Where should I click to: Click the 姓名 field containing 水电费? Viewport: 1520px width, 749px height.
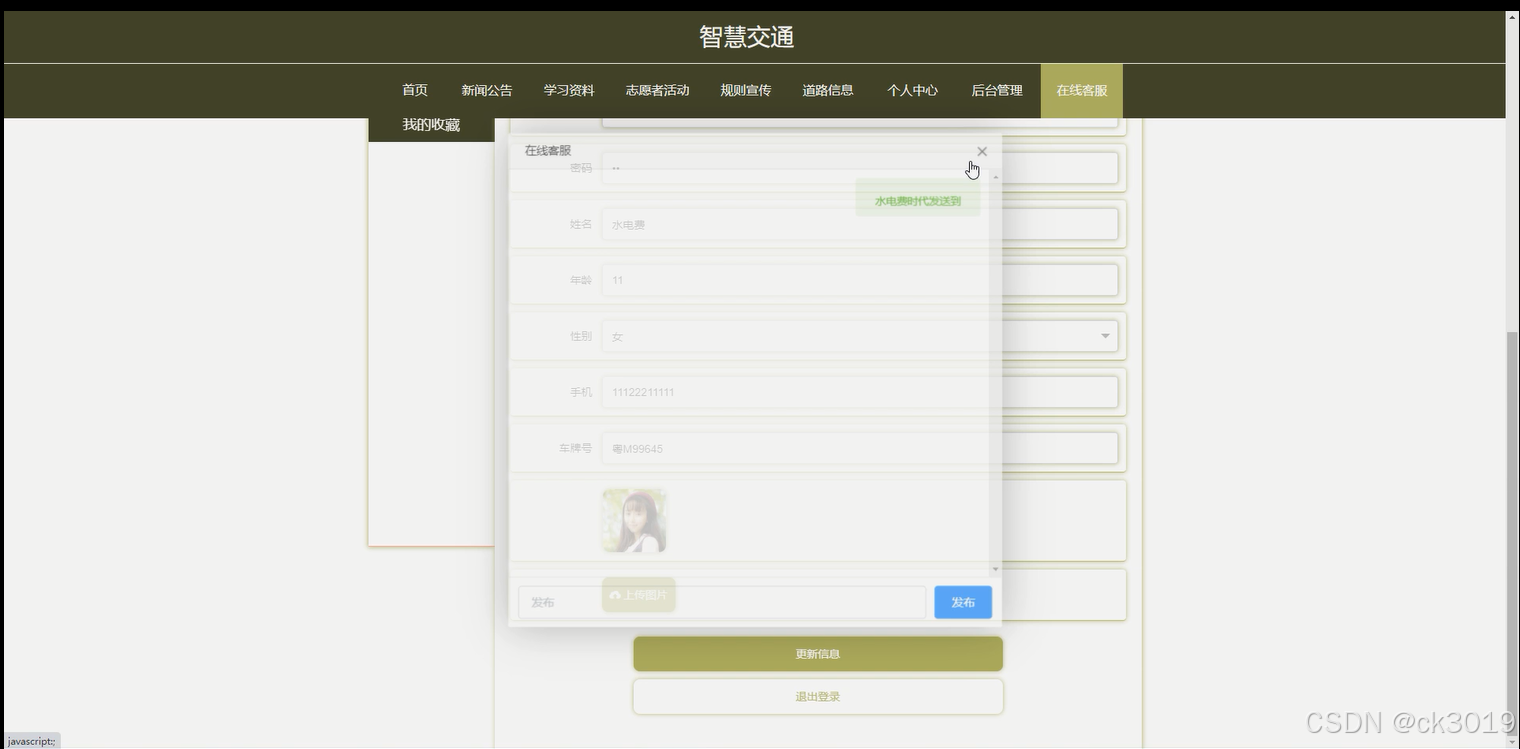tap(860, 225)
